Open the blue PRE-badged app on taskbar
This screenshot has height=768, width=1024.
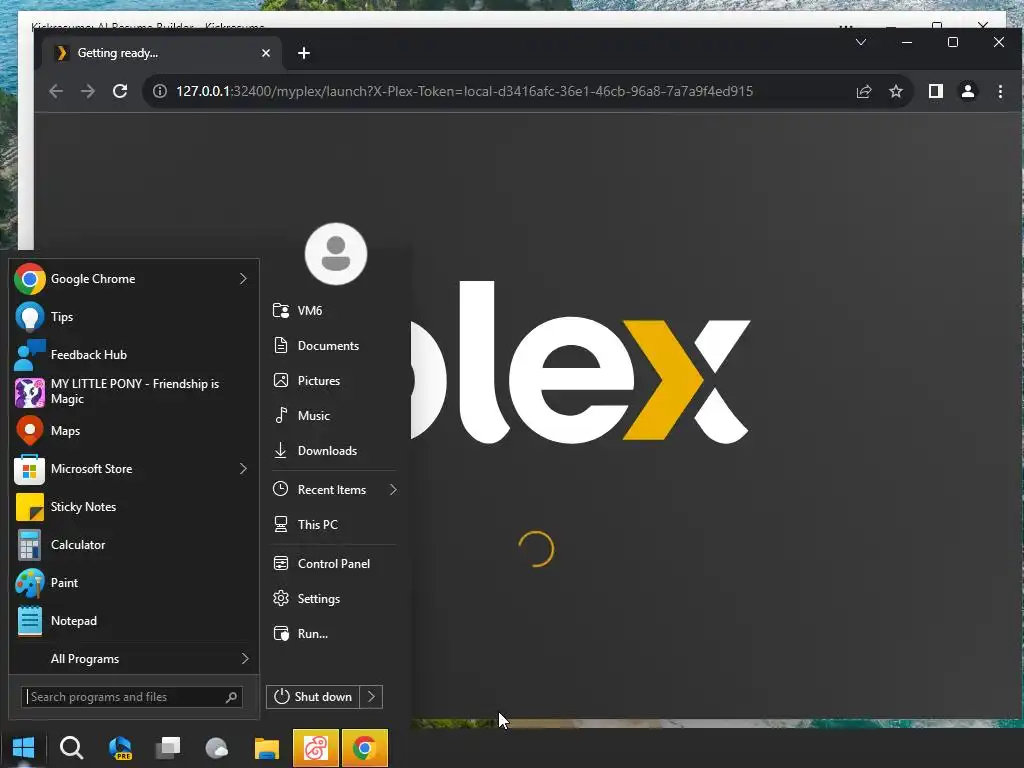coord(120,748)
